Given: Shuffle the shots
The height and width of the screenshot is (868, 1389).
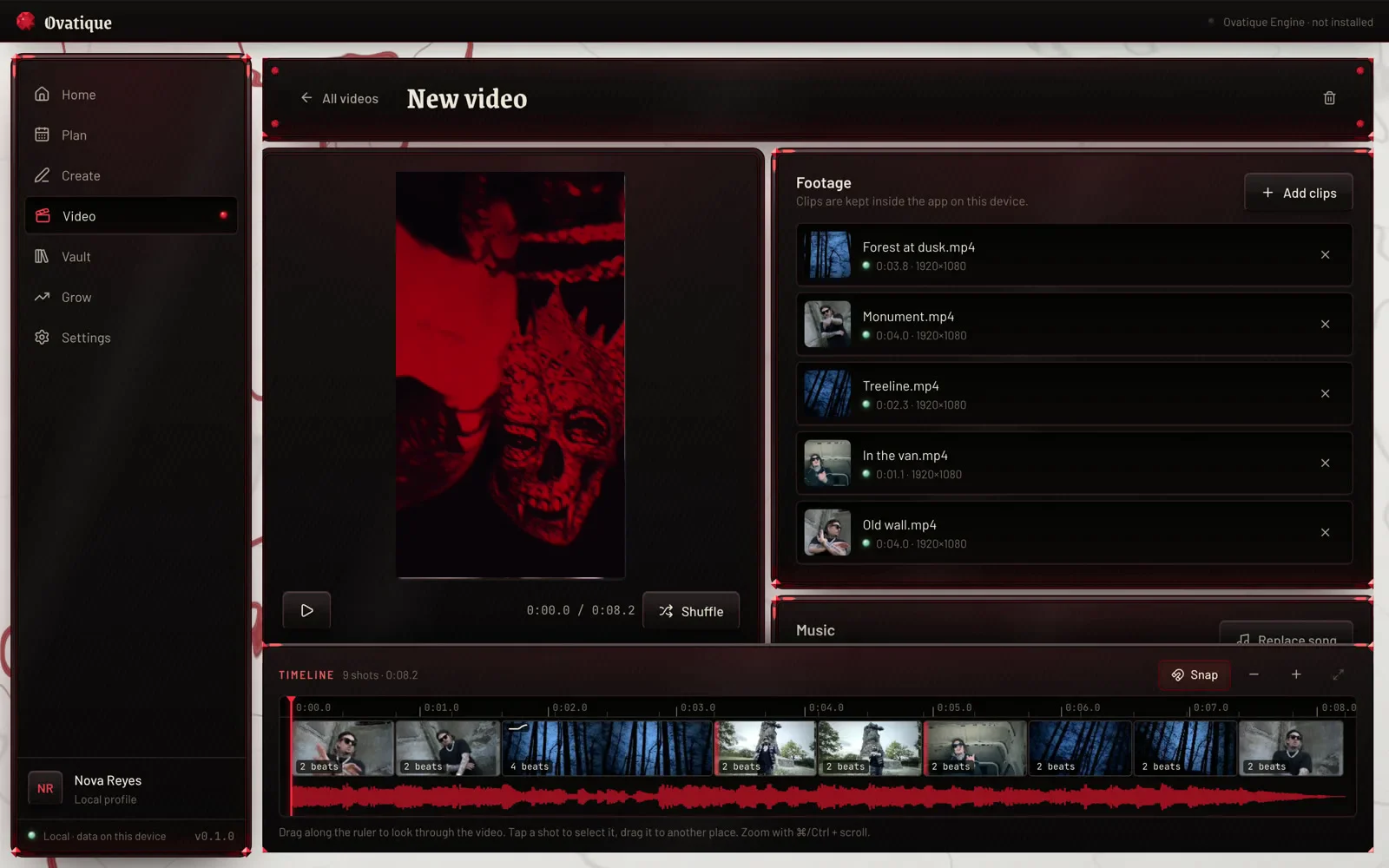Looking at the screenshot, I should pos(691,611).
